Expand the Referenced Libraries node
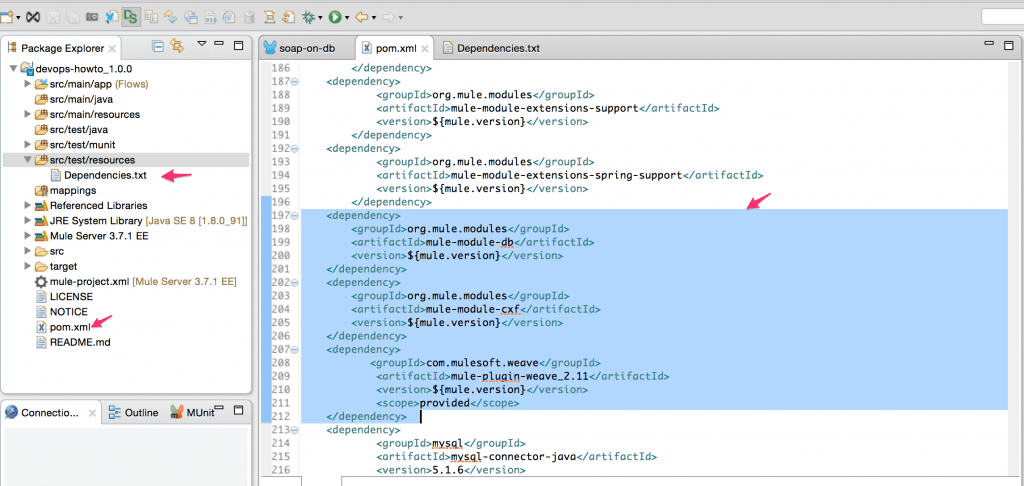The height and width of the screenshot is (486, 1024). click(27, 205)
